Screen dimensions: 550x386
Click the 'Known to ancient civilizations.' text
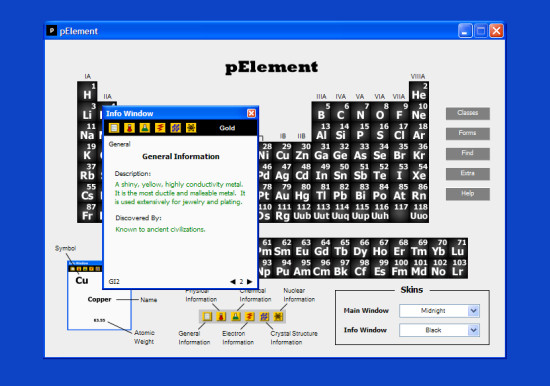(160, 229)
